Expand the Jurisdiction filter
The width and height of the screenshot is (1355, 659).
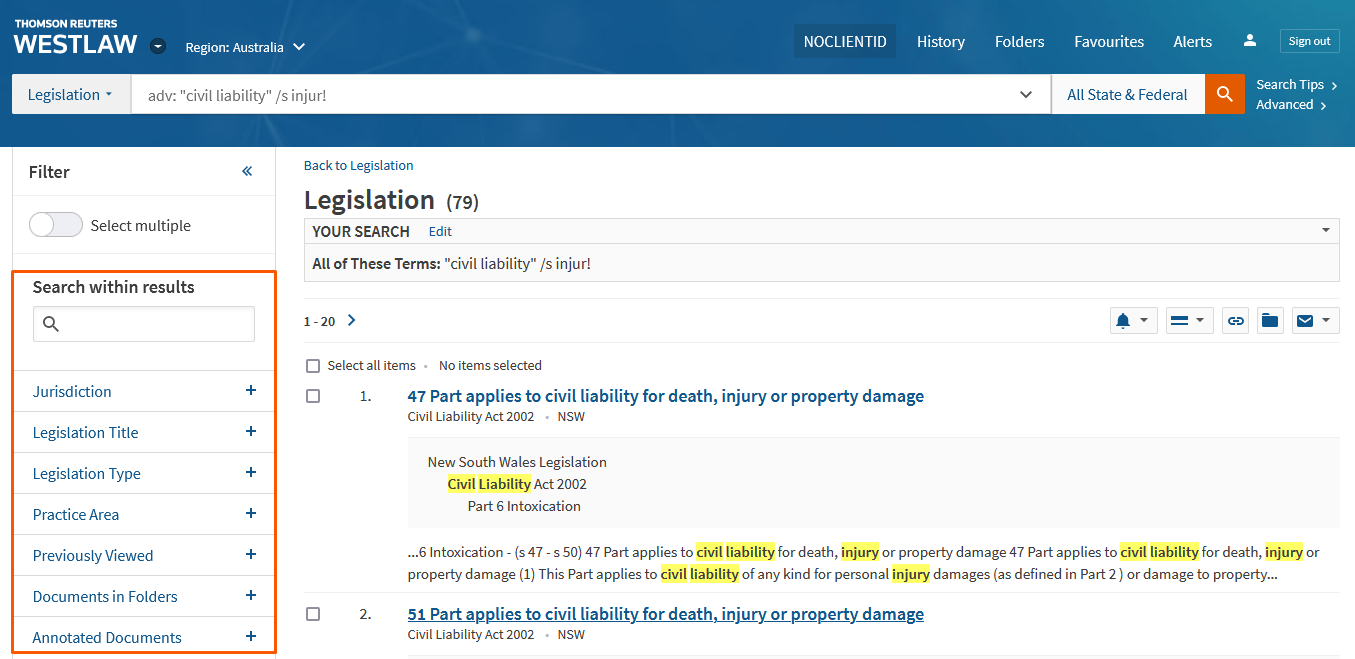(250, 391)
